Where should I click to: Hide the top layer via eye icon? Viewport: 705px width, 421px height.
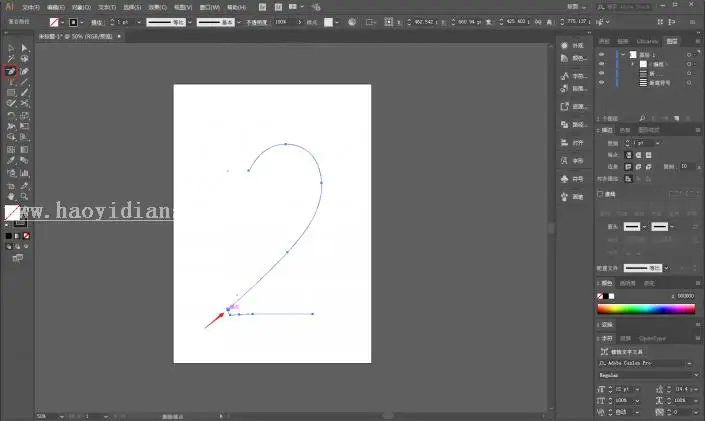tap(602, 54)
